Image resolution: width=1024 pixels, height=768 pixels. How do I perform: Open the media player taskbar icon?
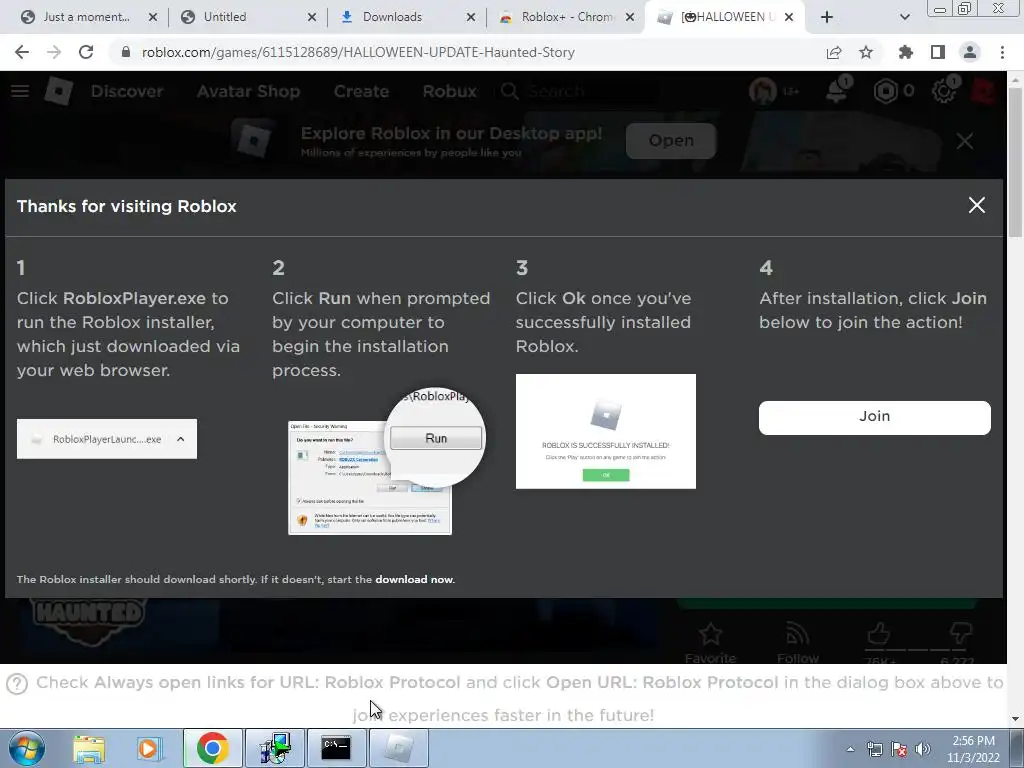(x=149, y=748)
